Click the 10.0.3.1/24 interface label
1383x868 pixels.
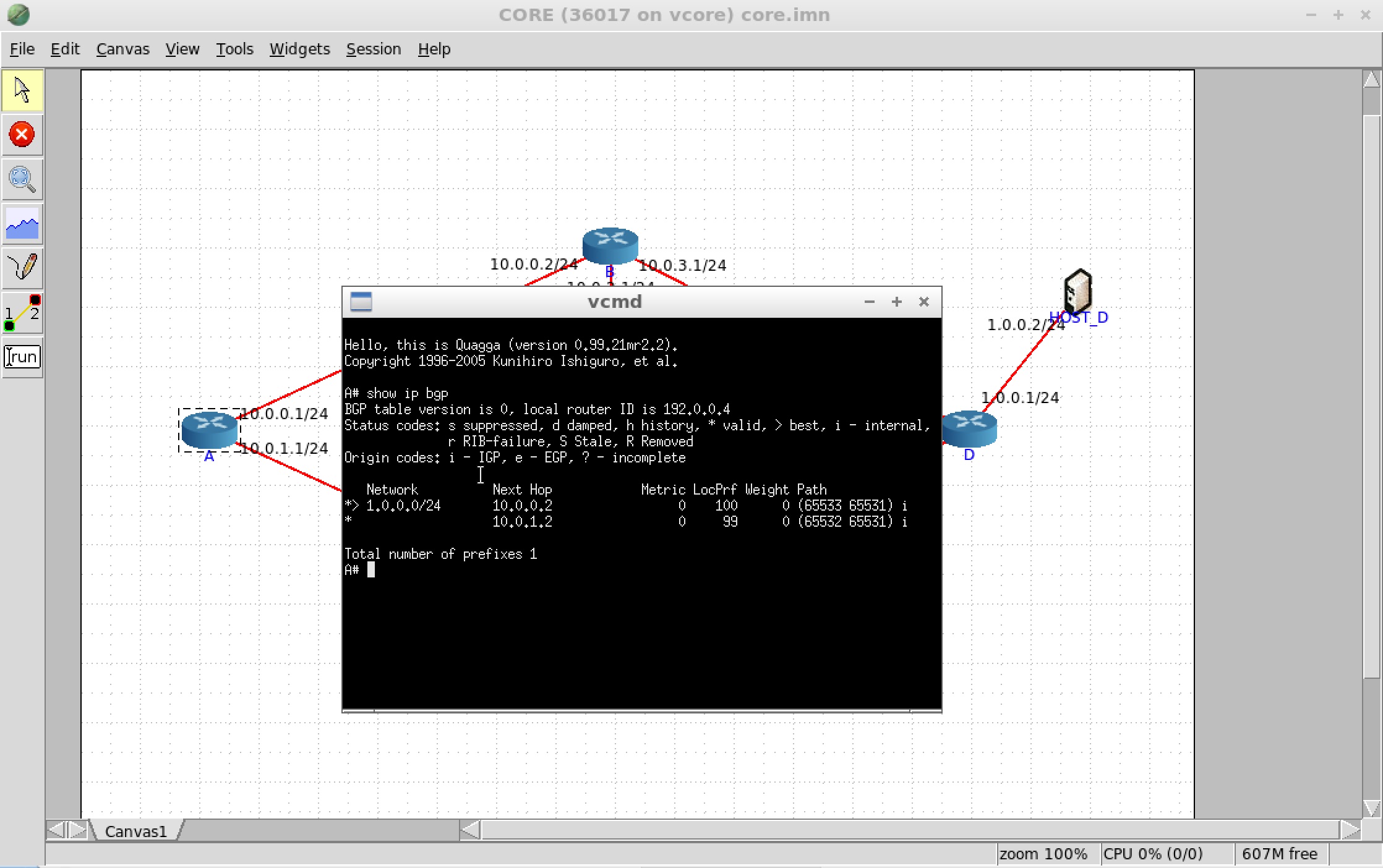pyautogui.click(x=682, y=265)
